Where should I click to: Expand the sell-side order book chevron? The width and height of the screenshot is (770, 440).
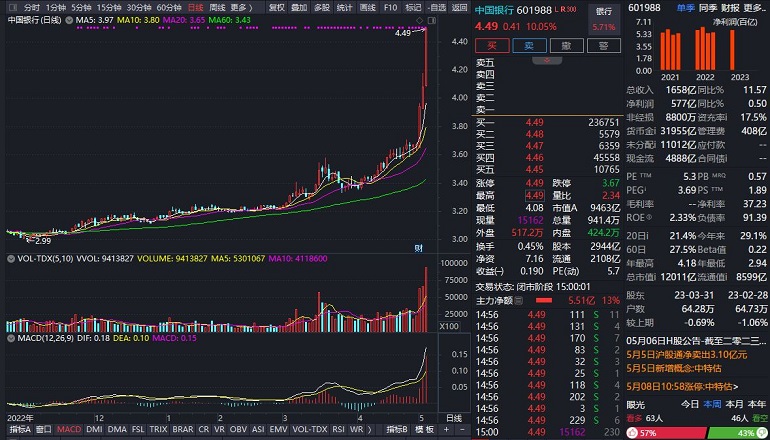tap(546, 60)
